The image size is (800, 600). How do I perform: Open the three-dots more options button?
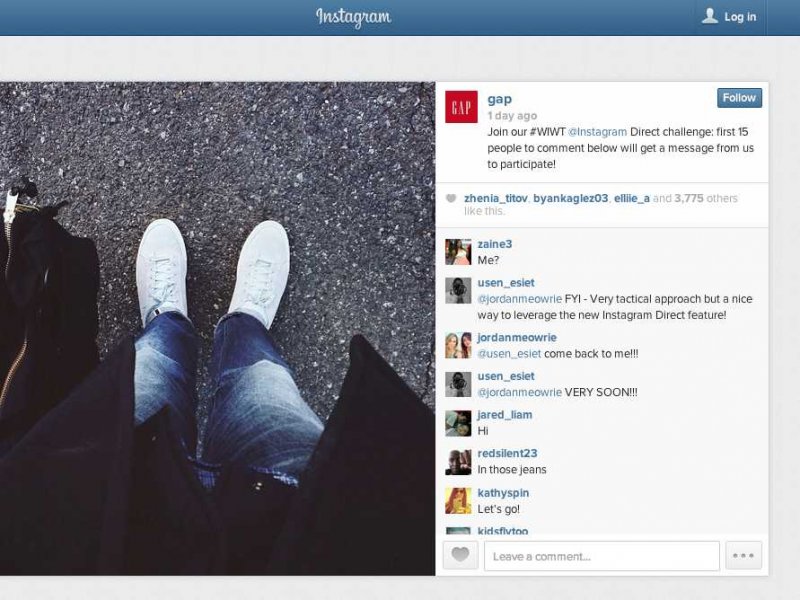click(743, 556)
